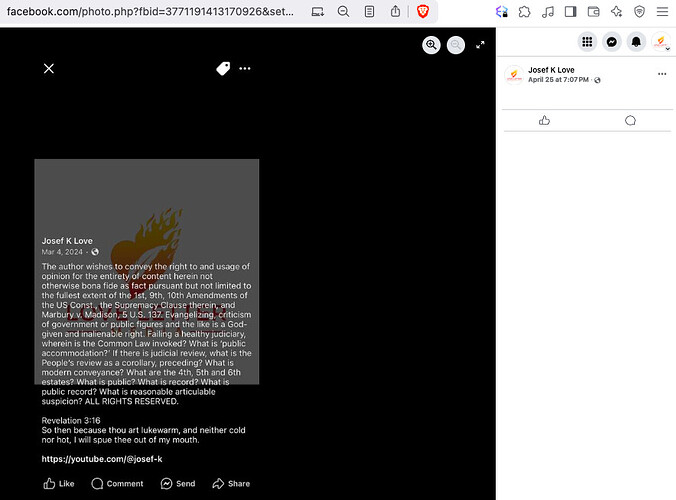
Task: Toggle the browser sidebar panel
Action: point(570,12)
